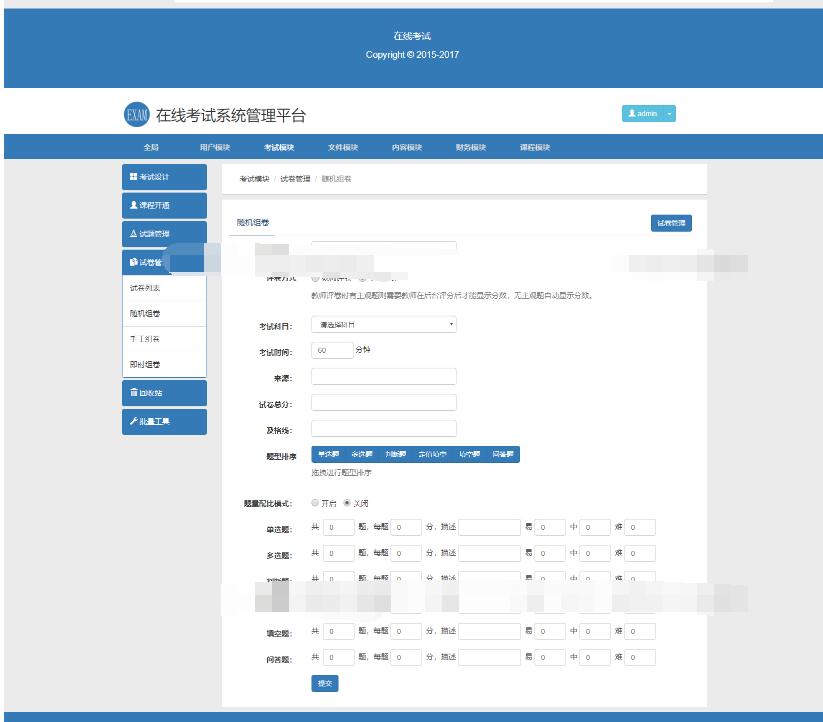Screen dimensions: 823x722
Task: Click the 试卷管理 button
Action: click(x=671, y=223)
